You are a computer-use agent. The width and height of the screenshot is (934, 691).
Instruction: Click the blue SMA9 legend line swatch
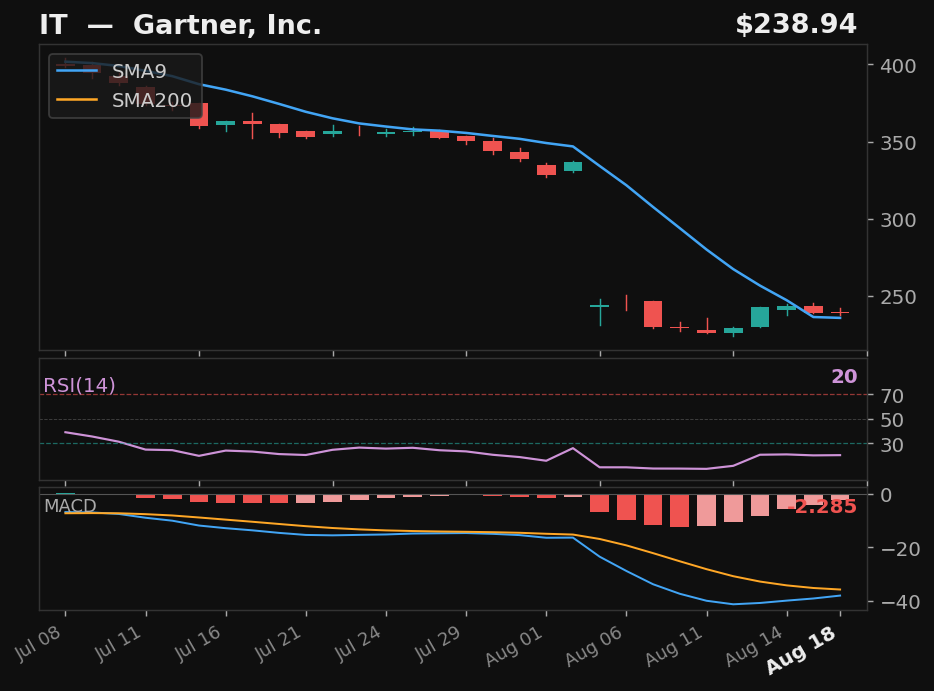[77, 71]
